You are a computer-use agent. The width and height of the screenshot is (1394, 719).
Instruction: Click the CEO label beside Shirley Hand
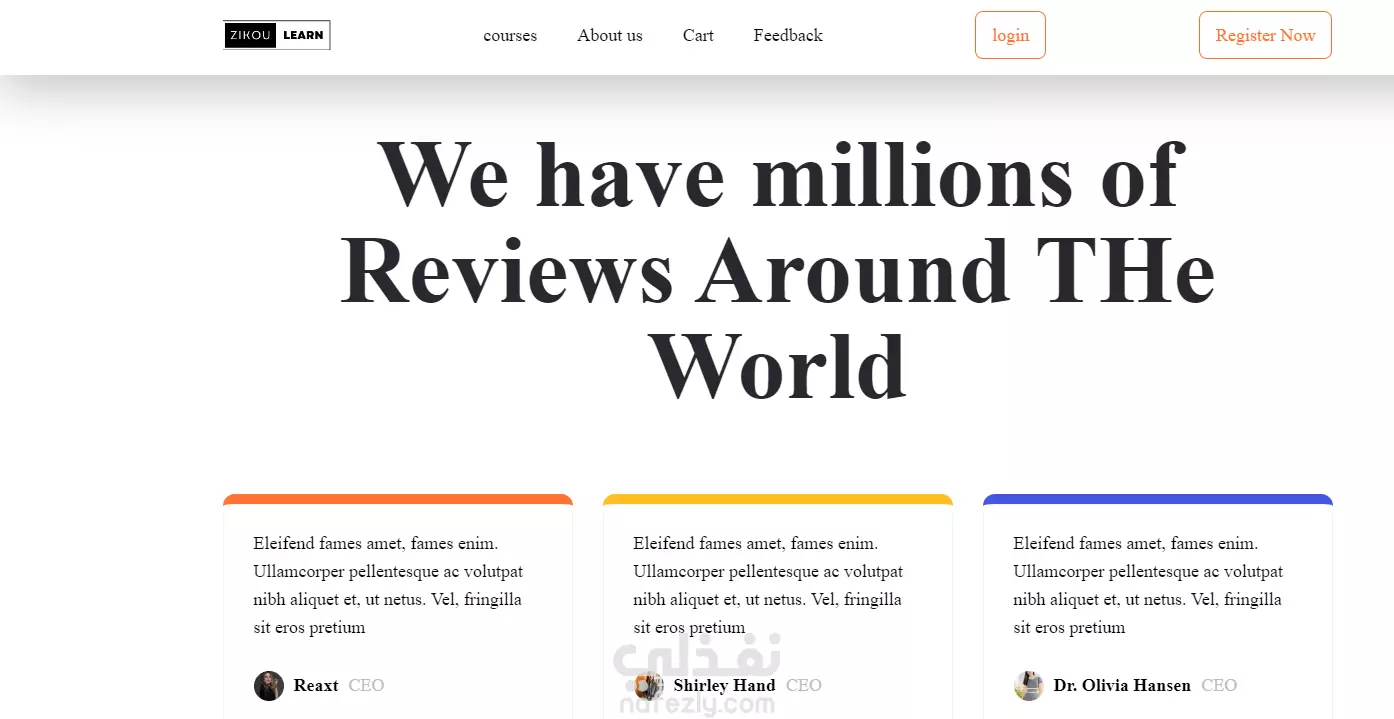804,686
